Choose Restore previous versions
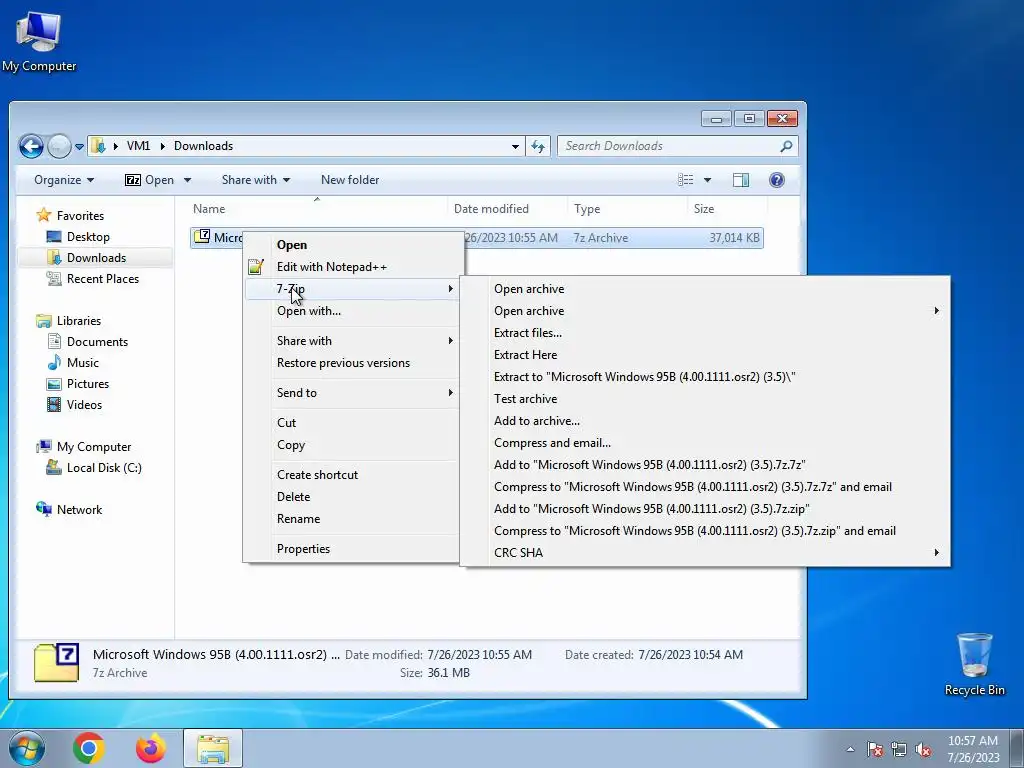The width and height of the screenshot is (1024, 768). [x=352, y=362]
